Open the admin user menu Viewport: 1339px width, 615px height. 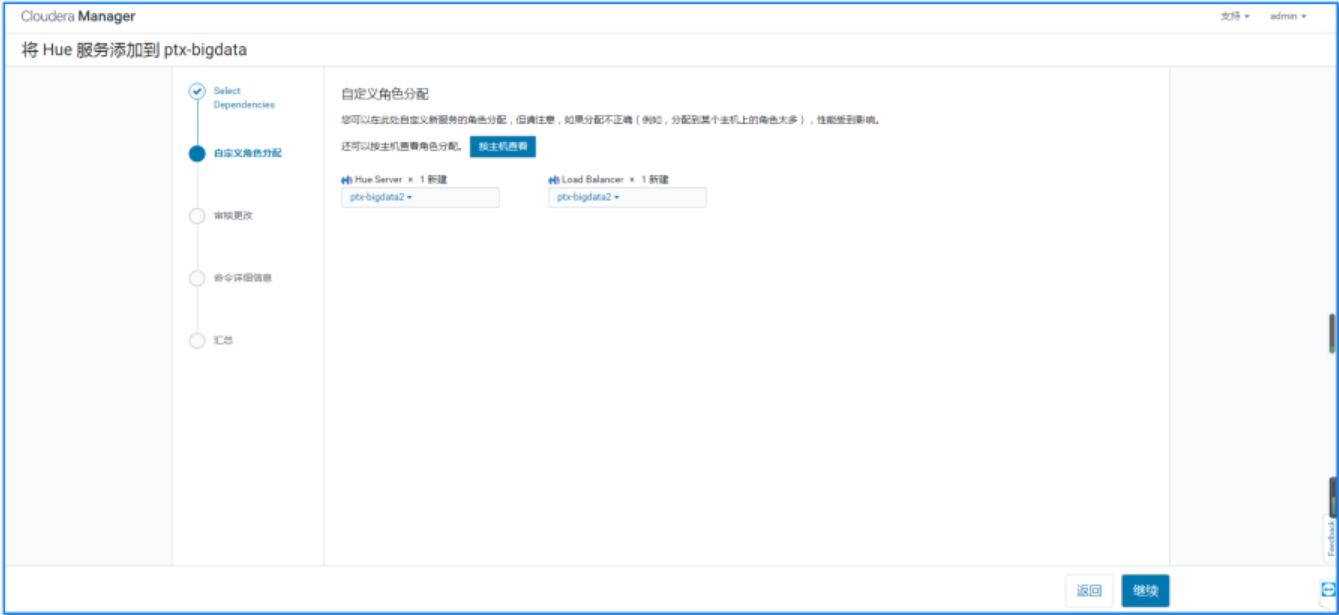[x=1288, y=17]
